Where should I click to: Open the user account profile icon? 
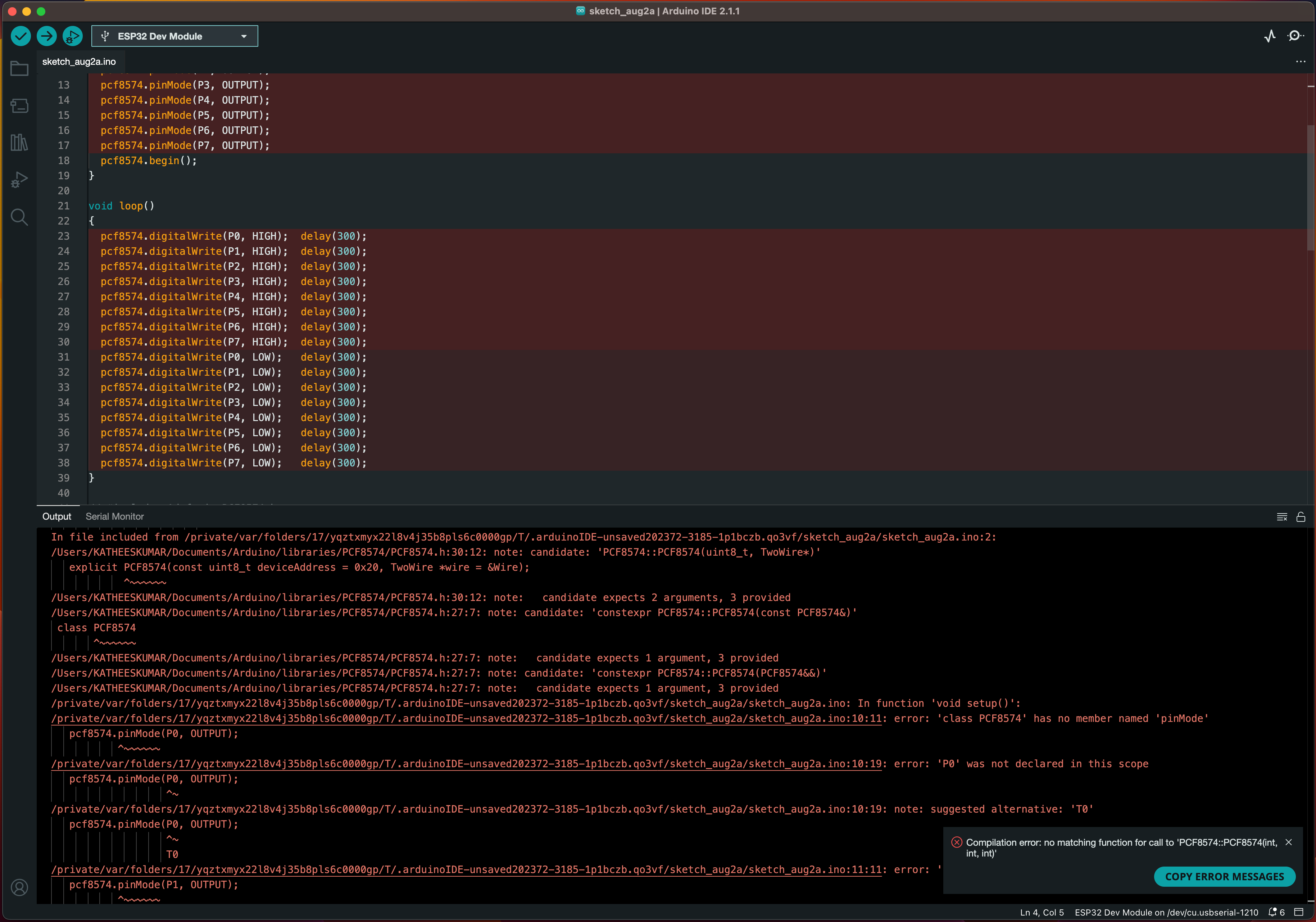pyautogui.click(x=19, y=887)
